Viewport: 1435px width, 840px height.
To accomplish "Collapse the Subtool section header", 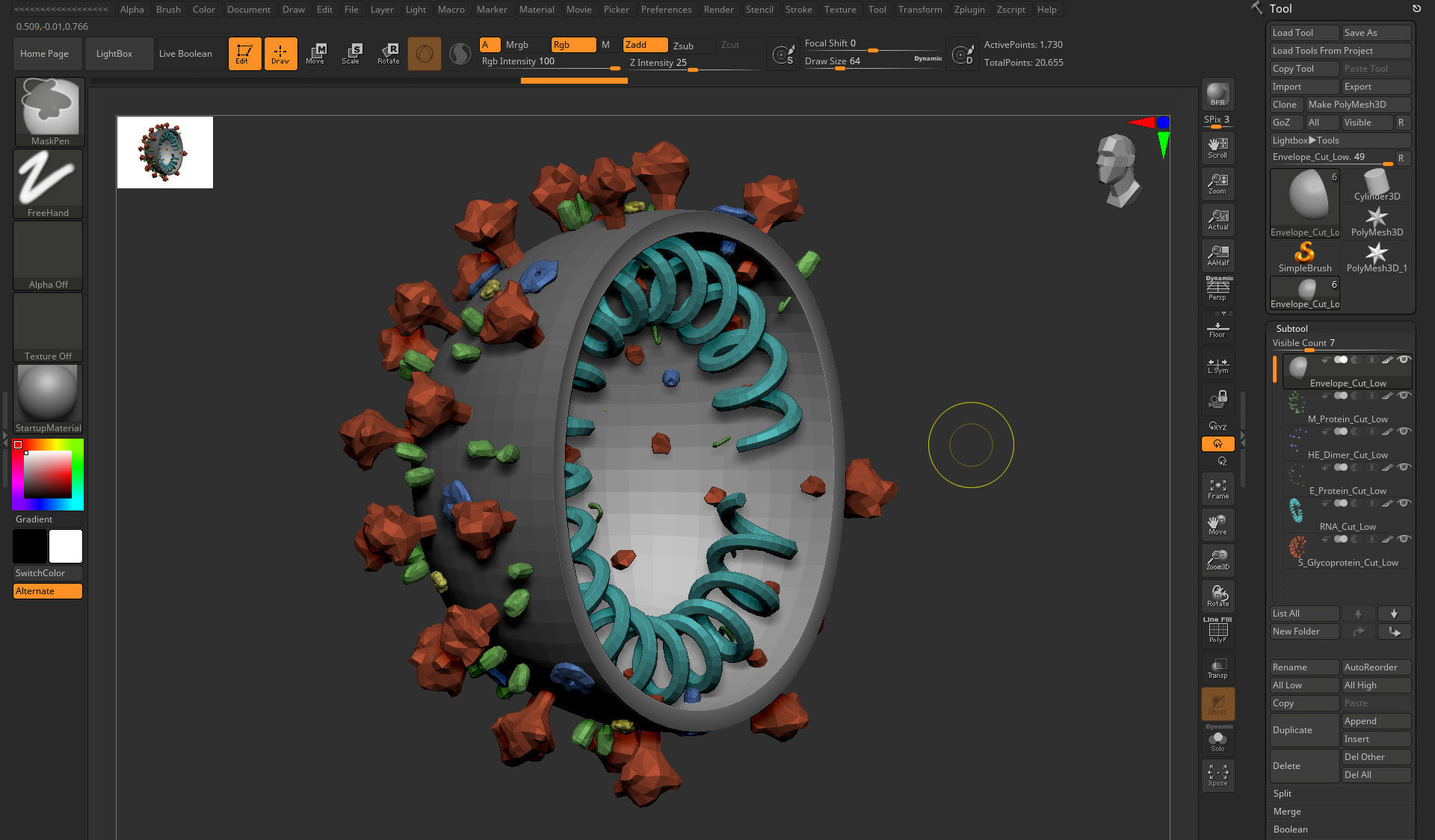I will pyautogui.click(x=1291, y=328).
